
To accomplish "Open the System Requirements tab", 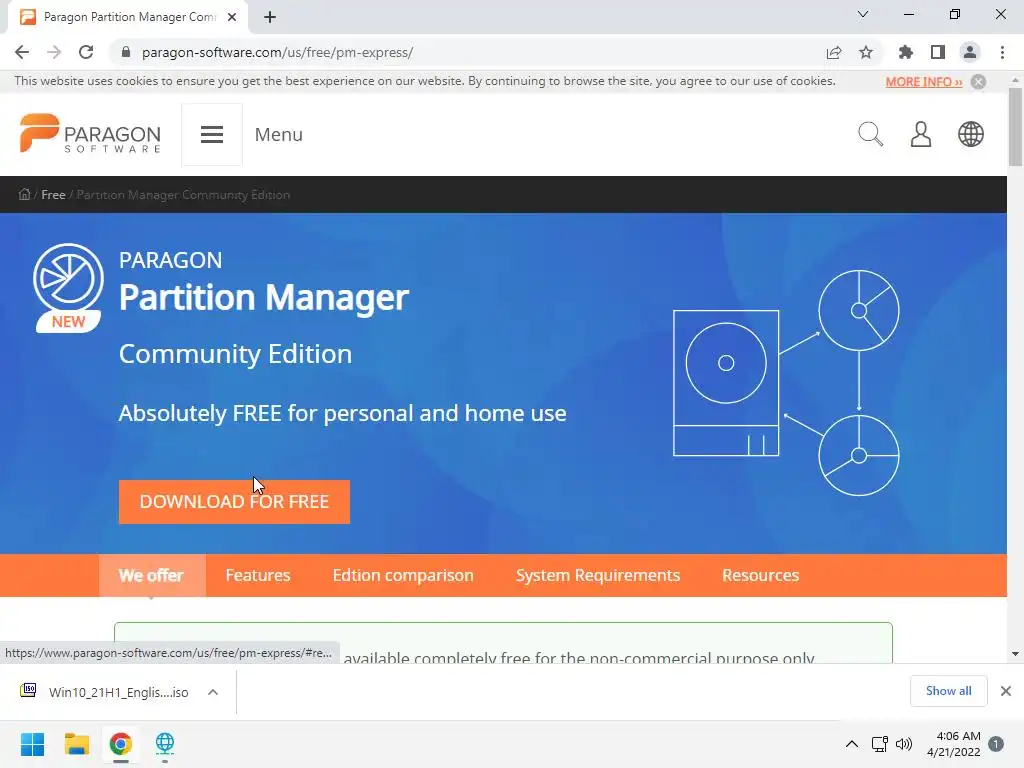I will pos(598,575).
